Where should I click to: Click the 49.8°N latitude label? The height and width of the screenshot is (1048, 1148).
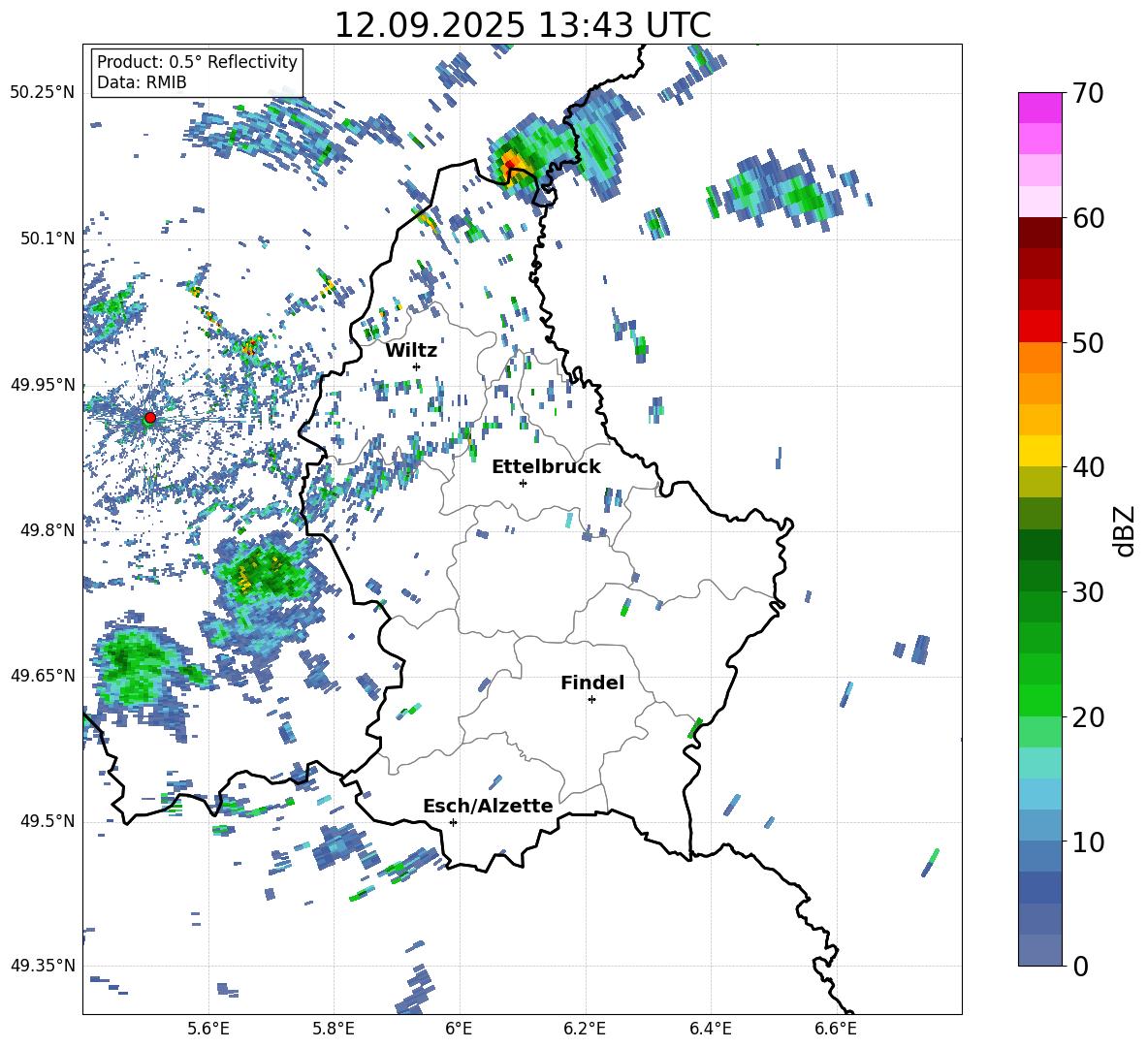pos(48,530)
